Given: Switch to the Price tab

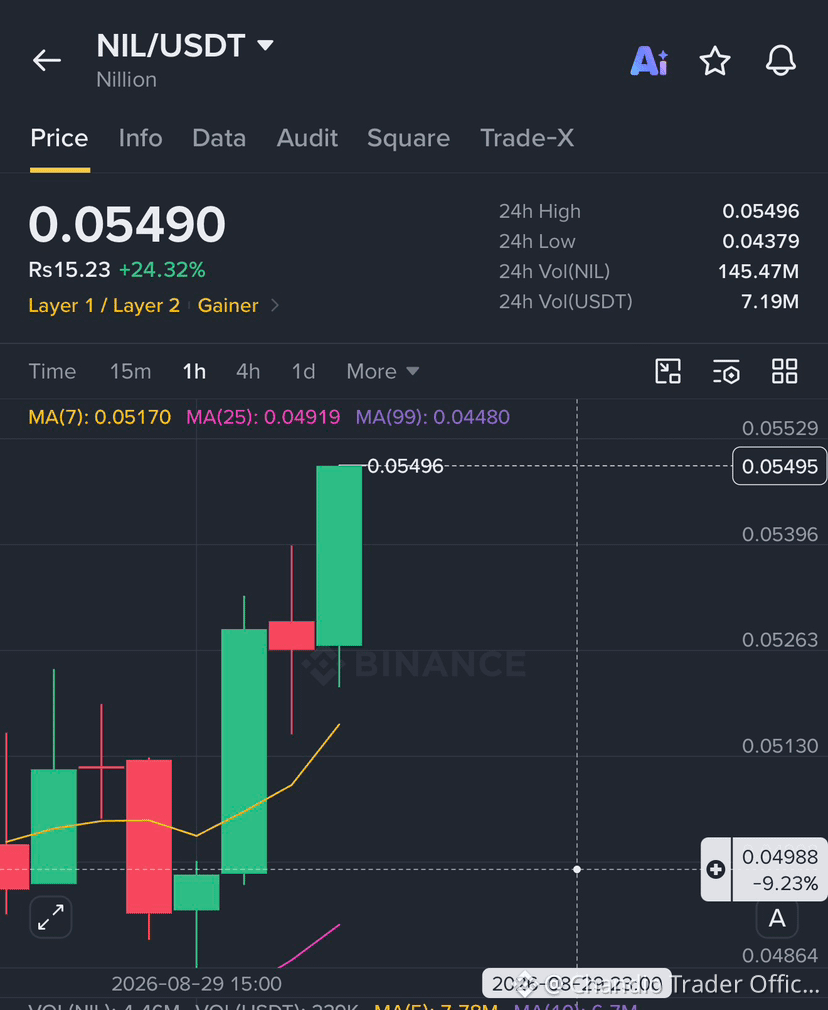Looking at the screenshot, I should (59, 138).
